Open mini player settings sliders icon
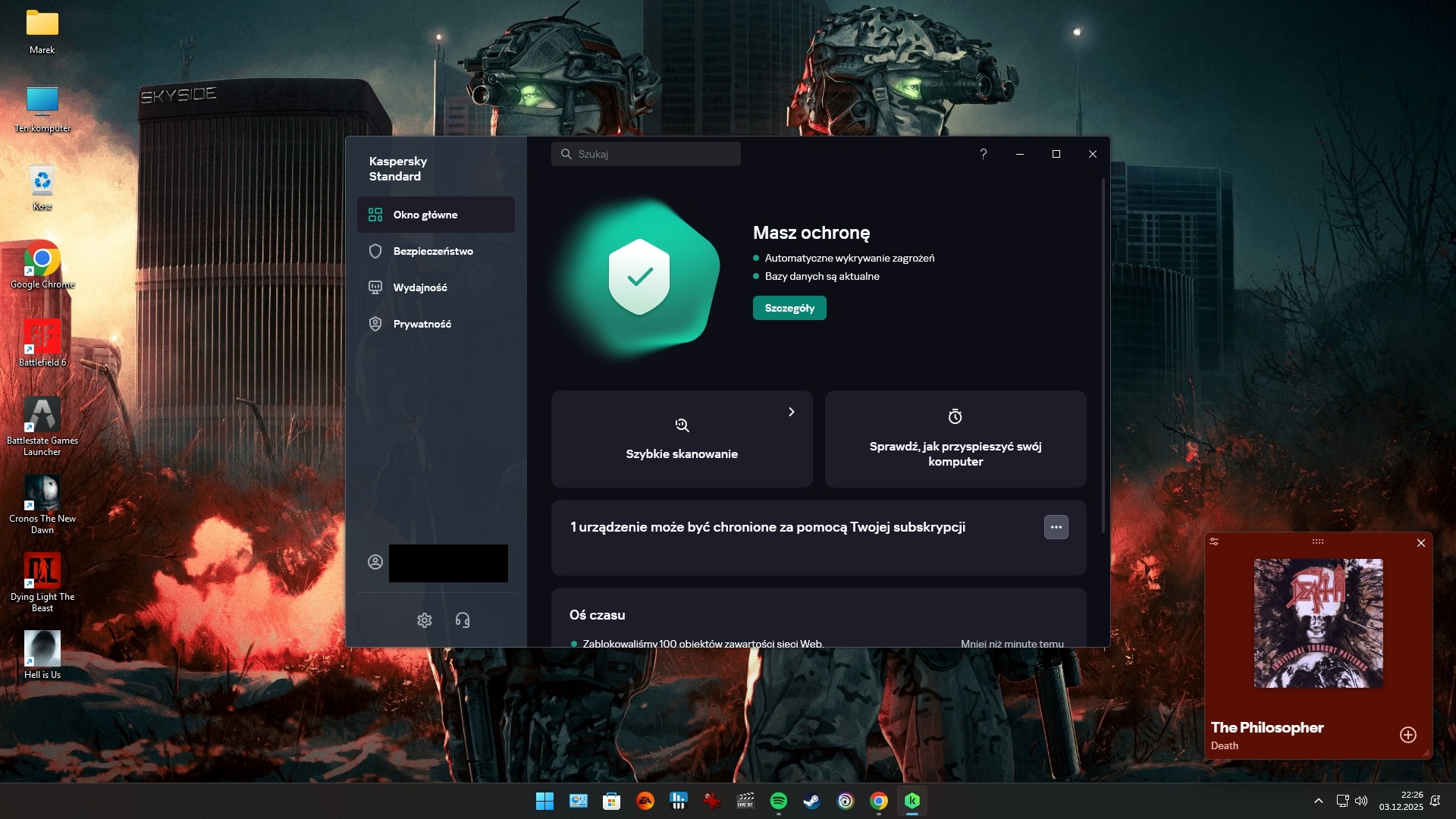 tap(1214, 541)
